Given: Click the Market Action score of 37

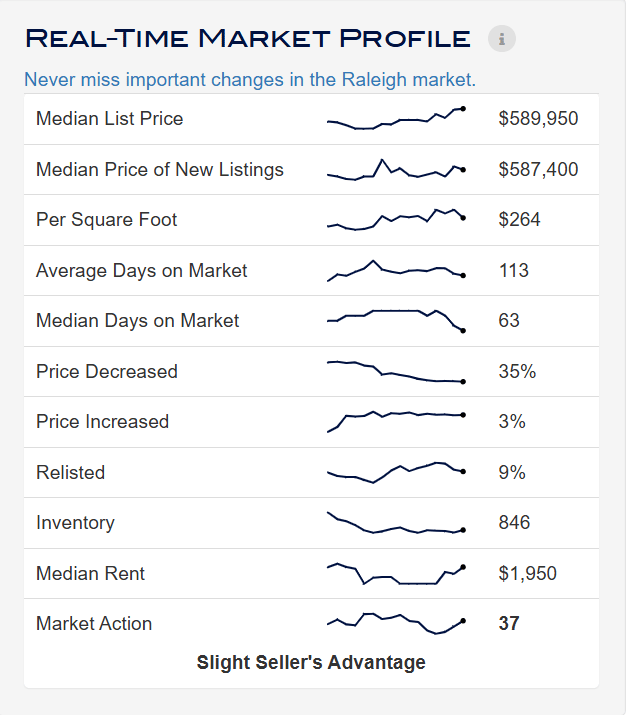Looking at the screenshot, I should (x=509, y=624).
